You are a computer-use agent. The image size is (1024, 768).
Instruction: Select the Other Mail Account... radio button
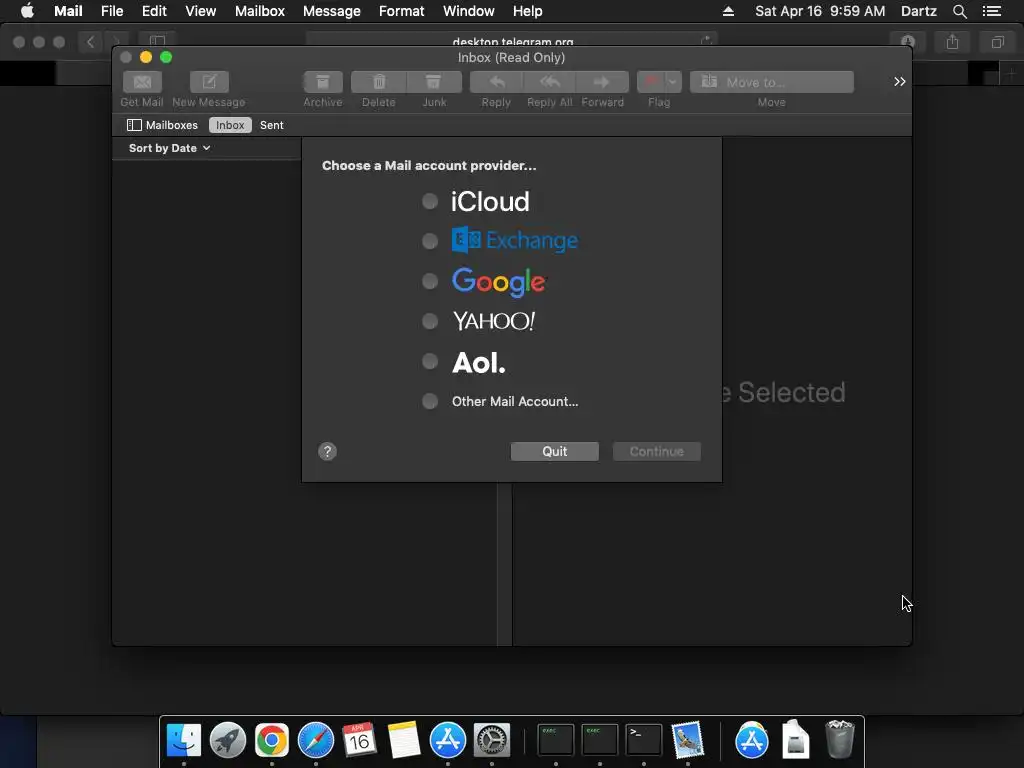click(x=430, y=401)
